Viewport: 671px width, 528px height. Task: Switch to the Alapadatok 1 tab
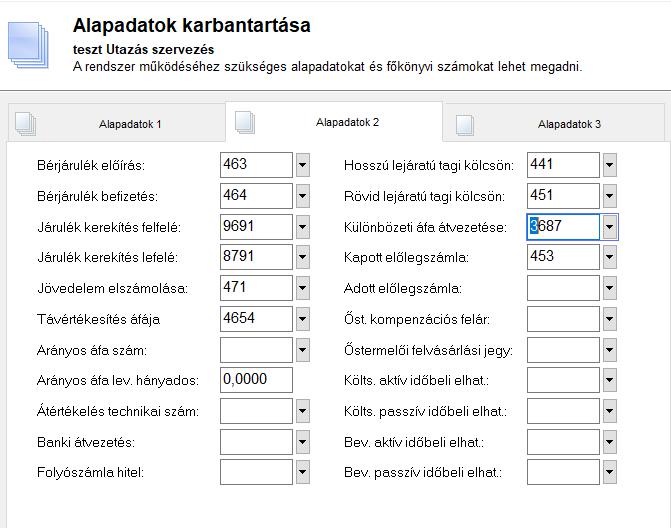coord(130,124)
